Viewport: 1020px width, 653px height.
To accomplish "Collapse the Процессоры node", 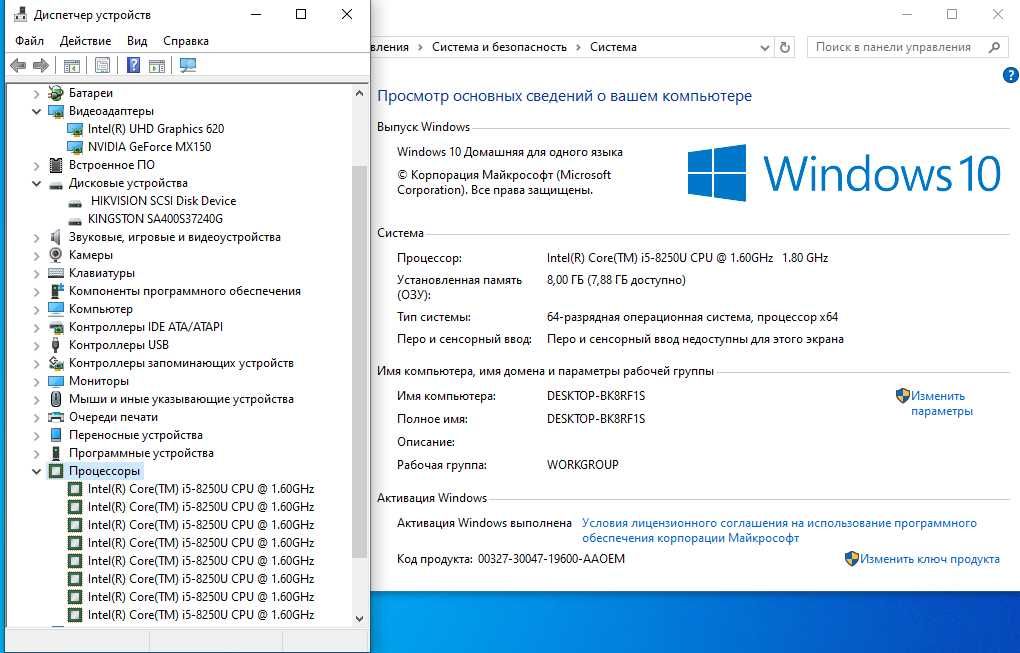I will (x=36, y=471).
